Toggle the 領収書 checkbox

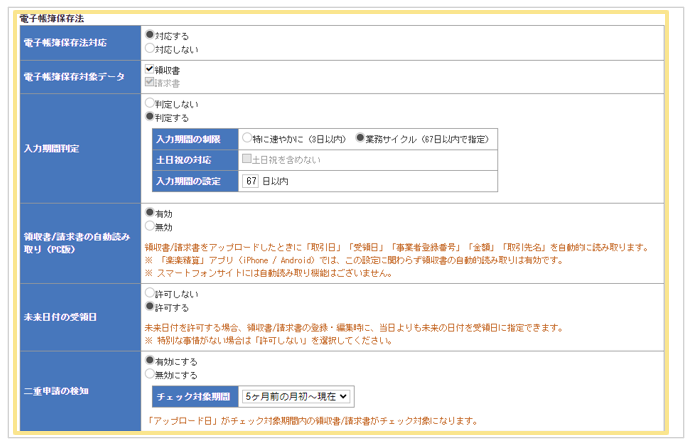coord(150,70)
